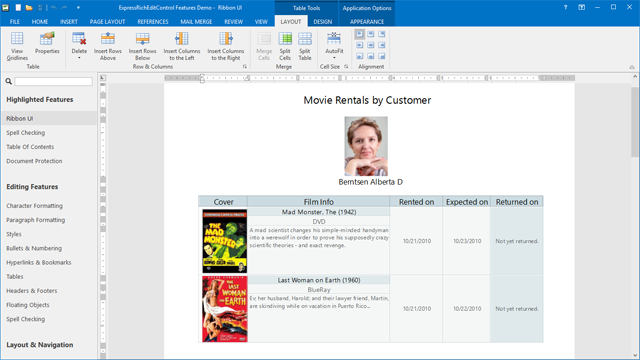Click the Split Table button
Image resolution: width=640 pixels, height=360 pixels.
click(x=304, y=46)
